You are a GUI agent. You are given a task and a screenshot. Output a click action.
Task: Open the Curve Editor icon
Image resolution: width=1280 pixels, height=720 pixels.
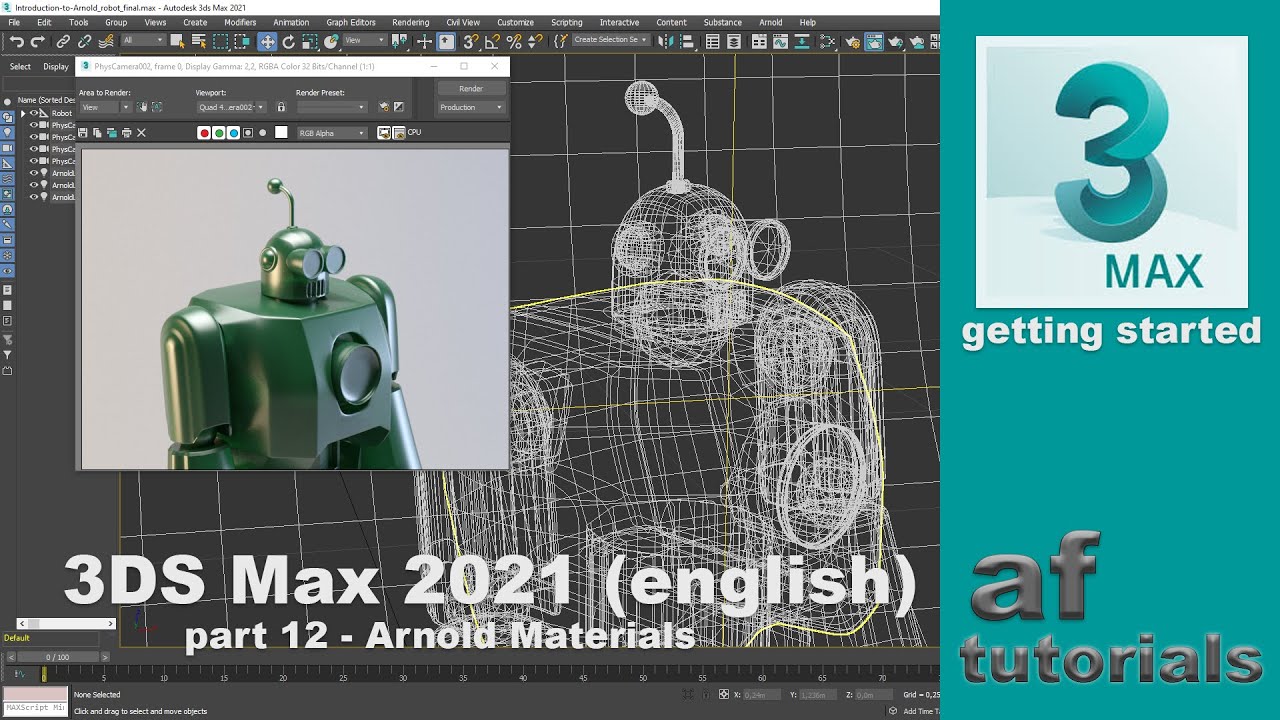780,41
